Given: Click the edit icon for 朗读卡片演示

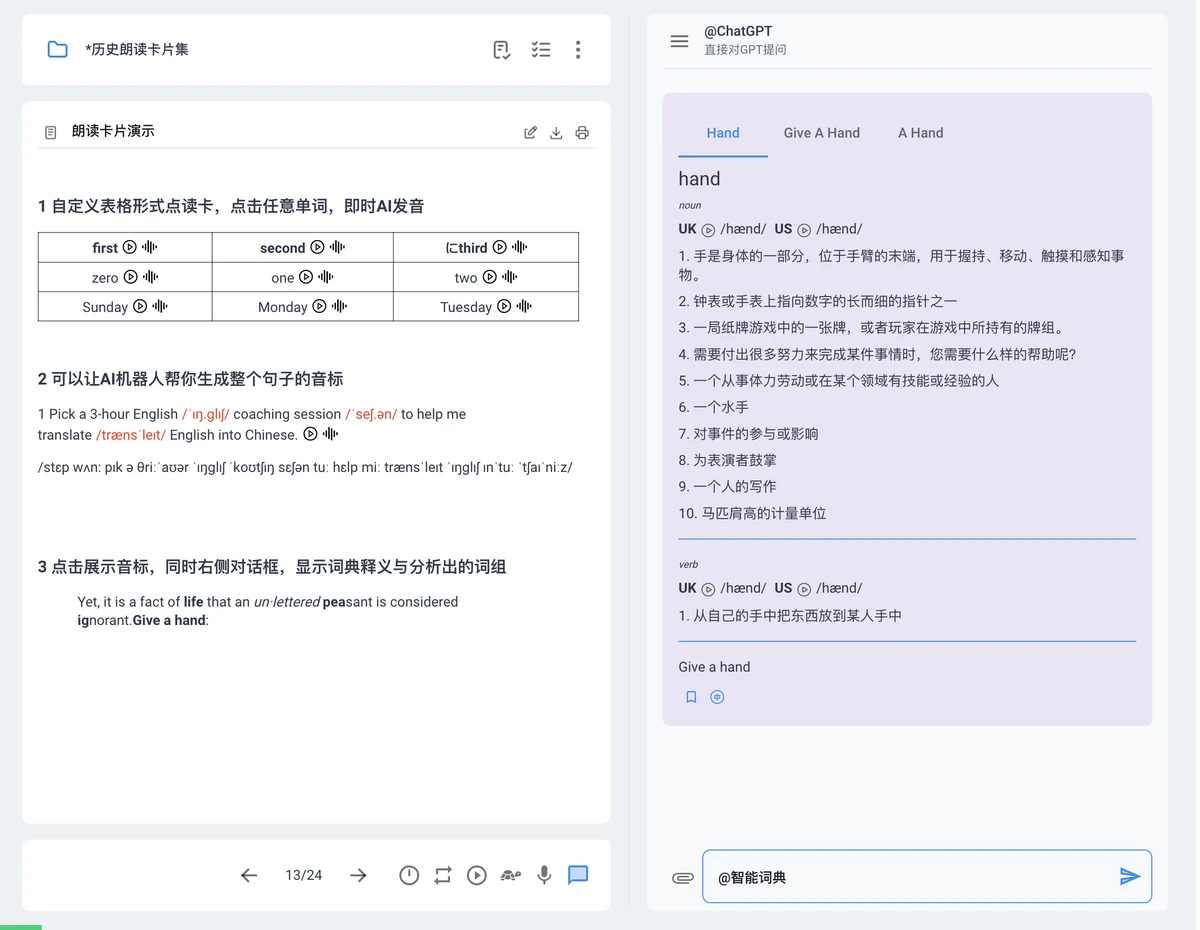Looking at the screenshot, I should point(531,133).
